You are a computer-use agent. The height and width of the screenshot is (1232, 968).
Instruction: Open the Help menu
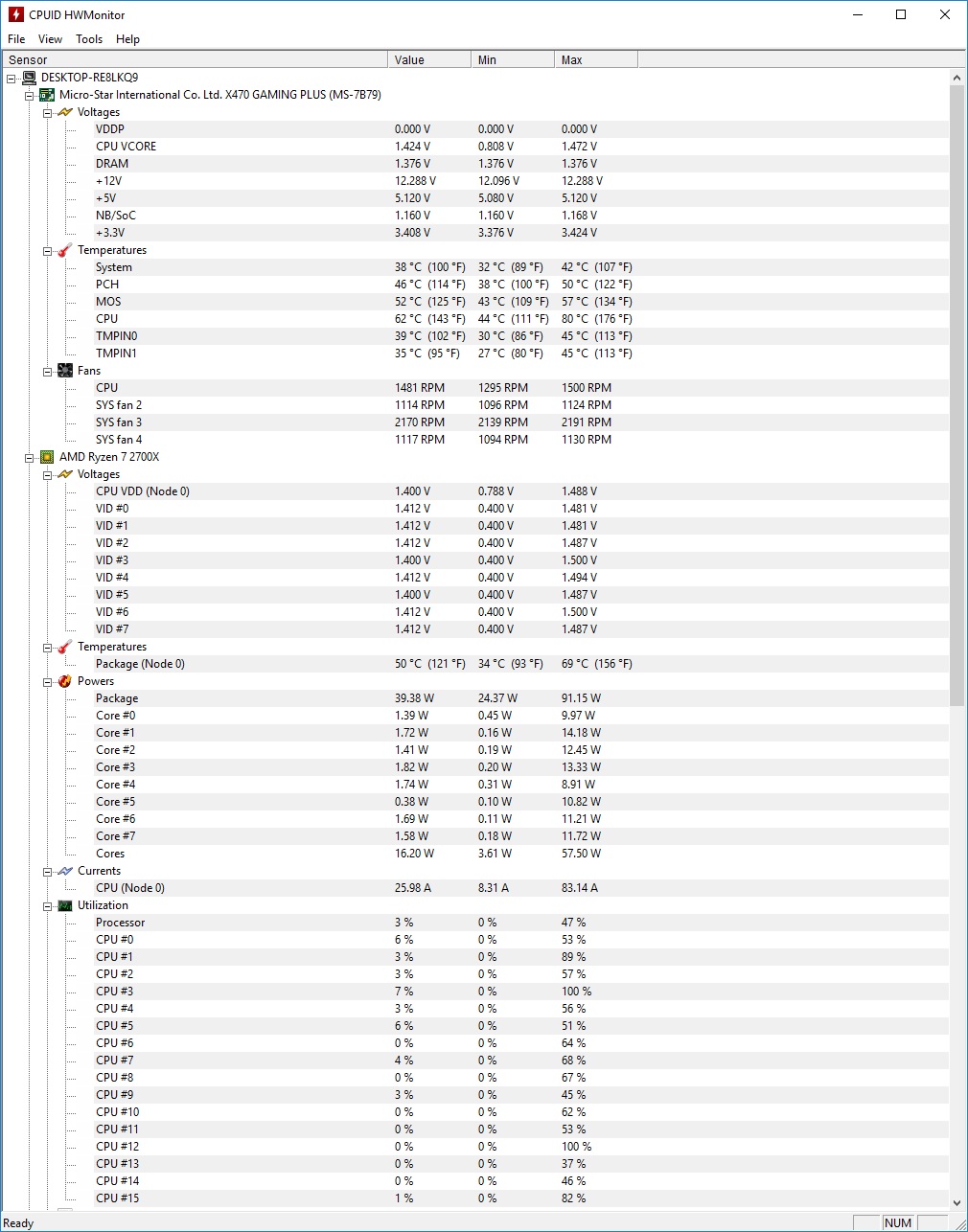pos(127,39)
